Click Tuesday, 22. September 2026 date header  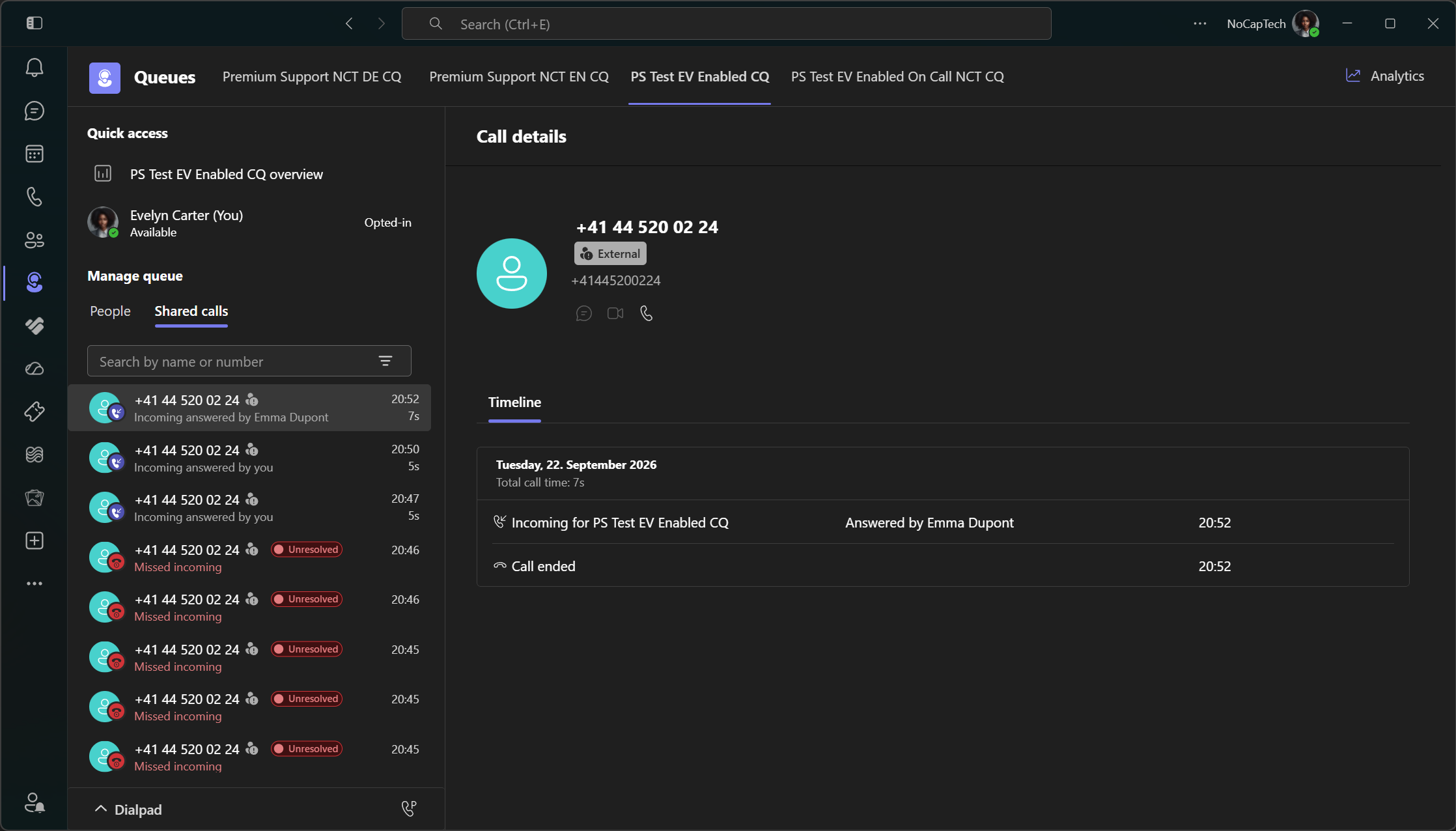(576, 465)
